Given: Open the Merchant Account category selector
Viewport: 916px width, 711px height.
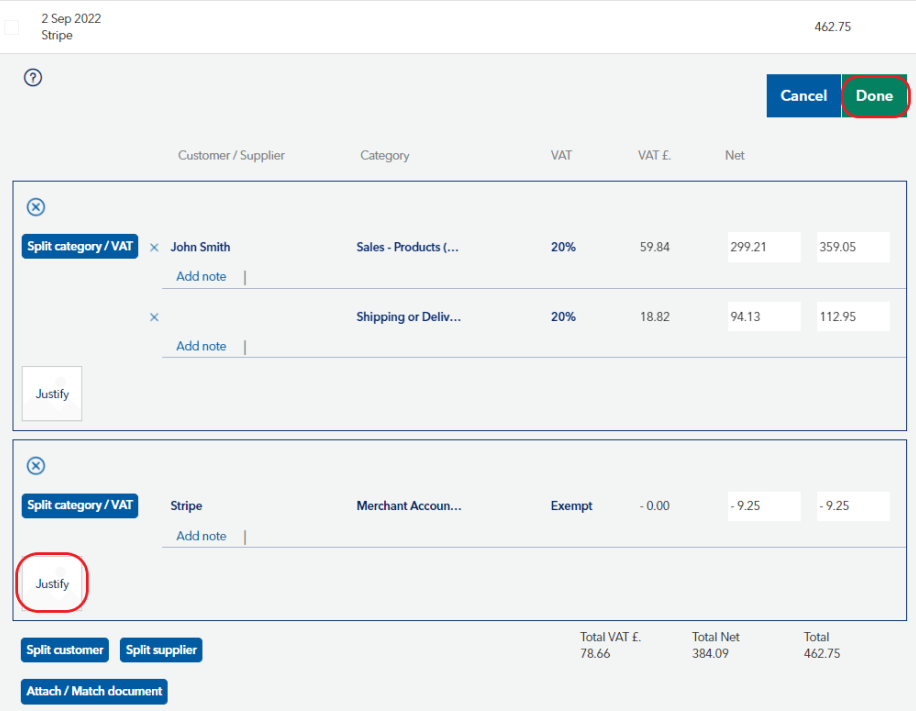Looking at the screenshot, I should [409, 506].
